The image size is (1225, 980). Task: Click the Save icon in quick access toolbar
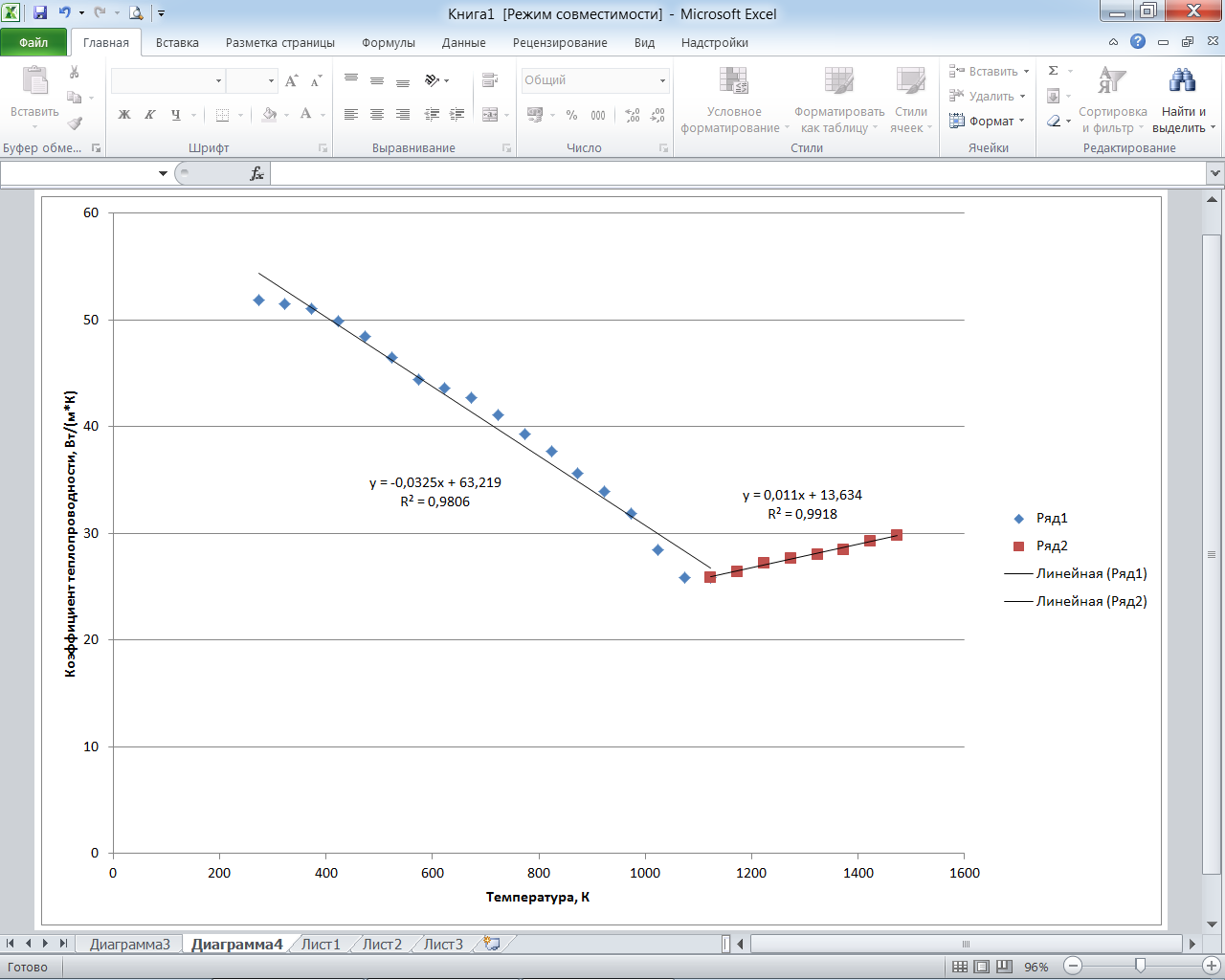(40, 13)
